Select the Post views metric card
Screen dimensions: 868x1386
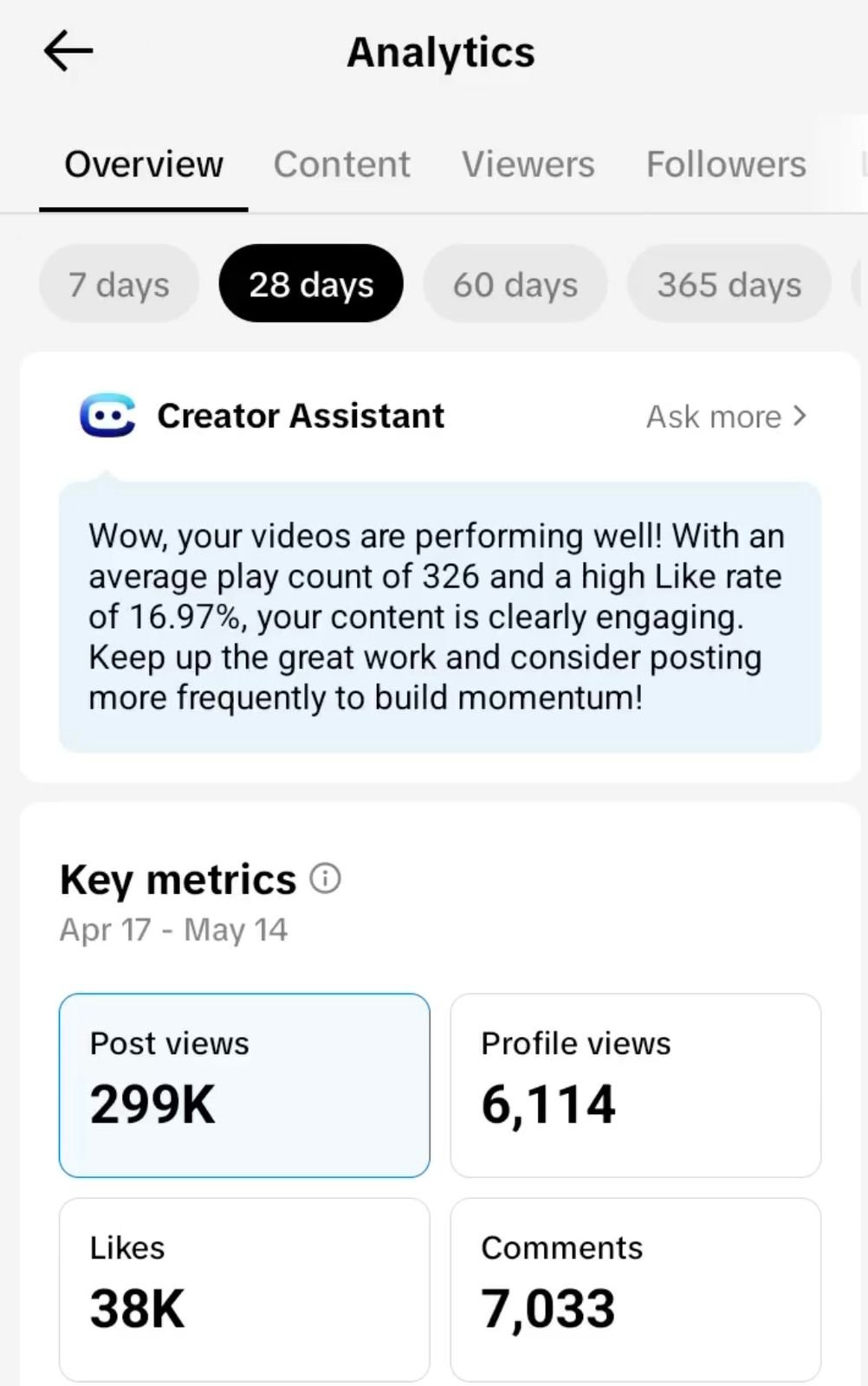pos(244,1085)
